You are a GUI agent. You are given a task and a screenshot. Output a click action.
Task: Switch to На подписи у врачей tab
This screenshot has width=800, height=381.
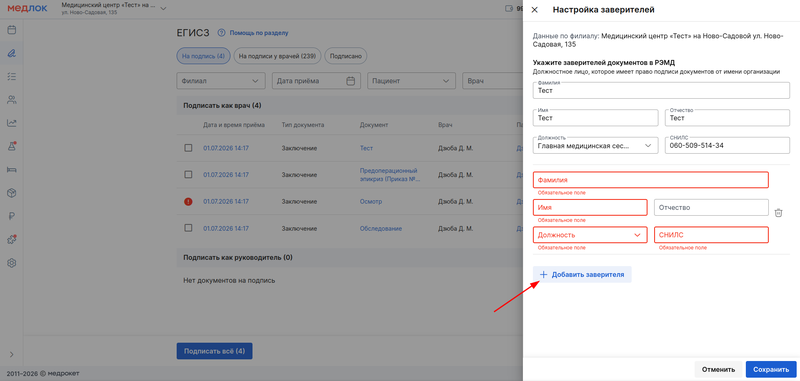tap(278, 57)
